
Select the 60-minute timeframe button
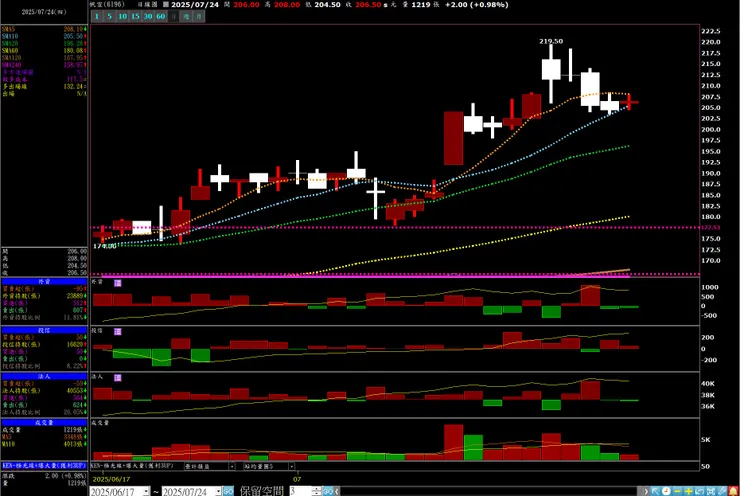pos(160,16)
